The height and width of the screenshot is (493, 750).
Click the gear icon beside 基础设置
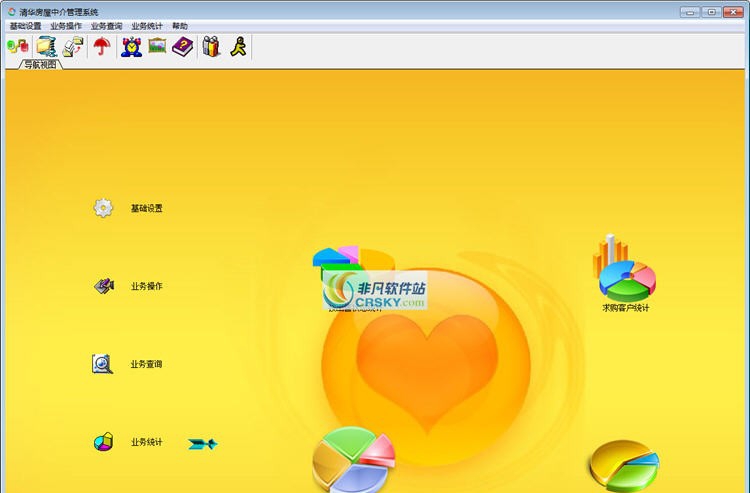(x=103, y=208)
